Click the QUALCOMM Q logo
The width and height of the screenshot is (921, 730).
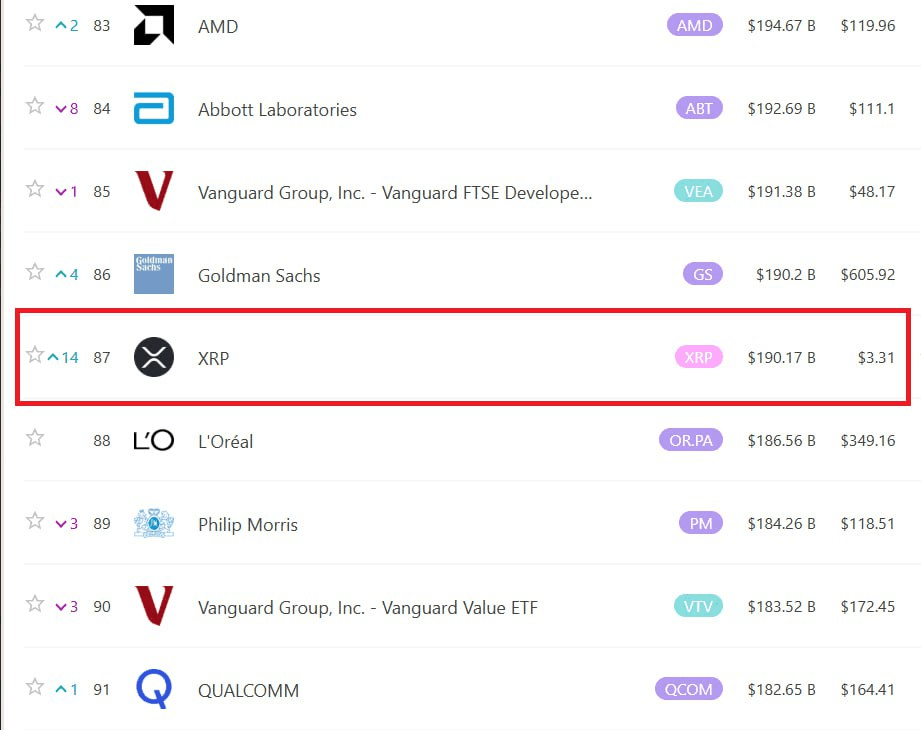[154, 689]
